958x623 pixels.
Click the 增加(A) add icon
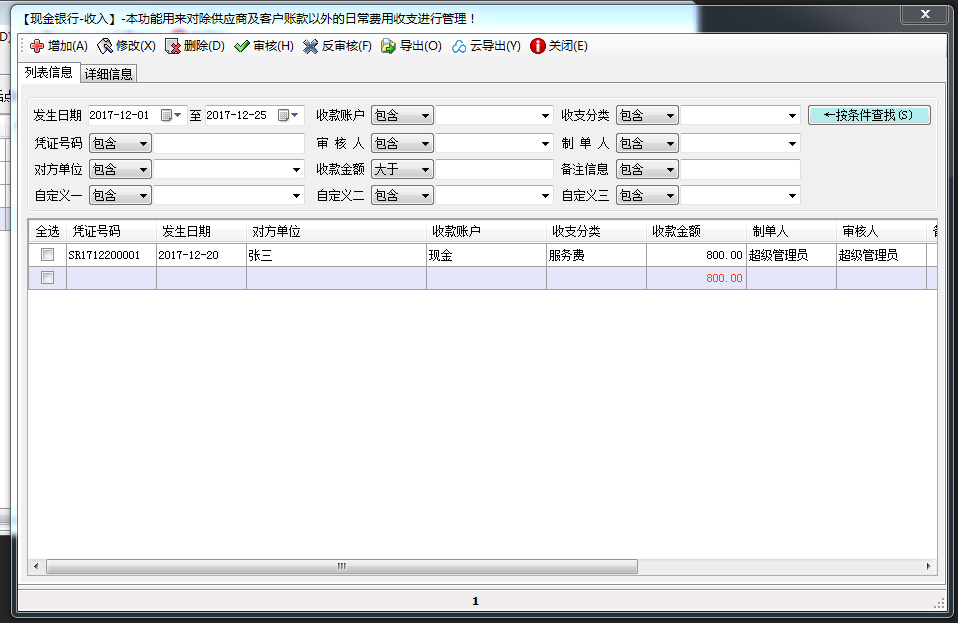[x=37, y=46]
